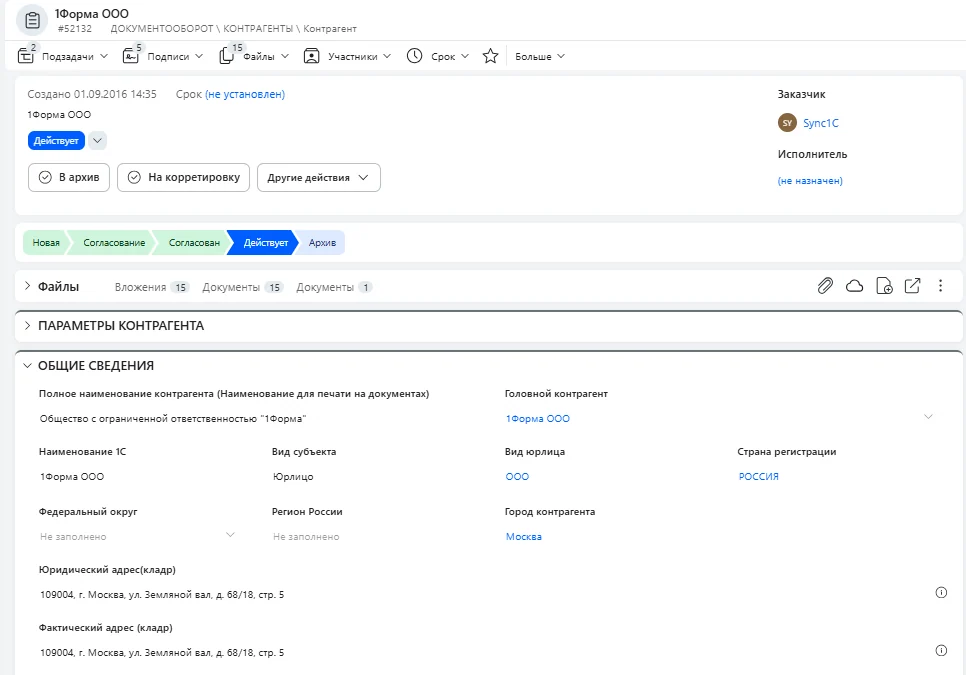The image size is (966, 675).
Task: Click the create new document icon
Action: coord(884,286)
